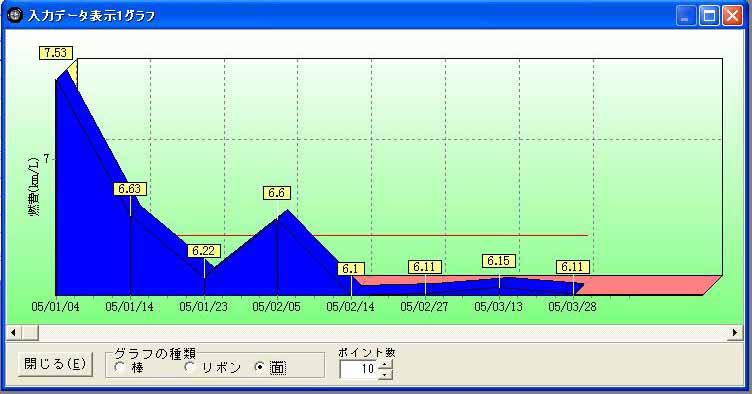Select the リボン (ribbon) graph type
The width and height of the screenshot is (752, 394).
[213, 368]
